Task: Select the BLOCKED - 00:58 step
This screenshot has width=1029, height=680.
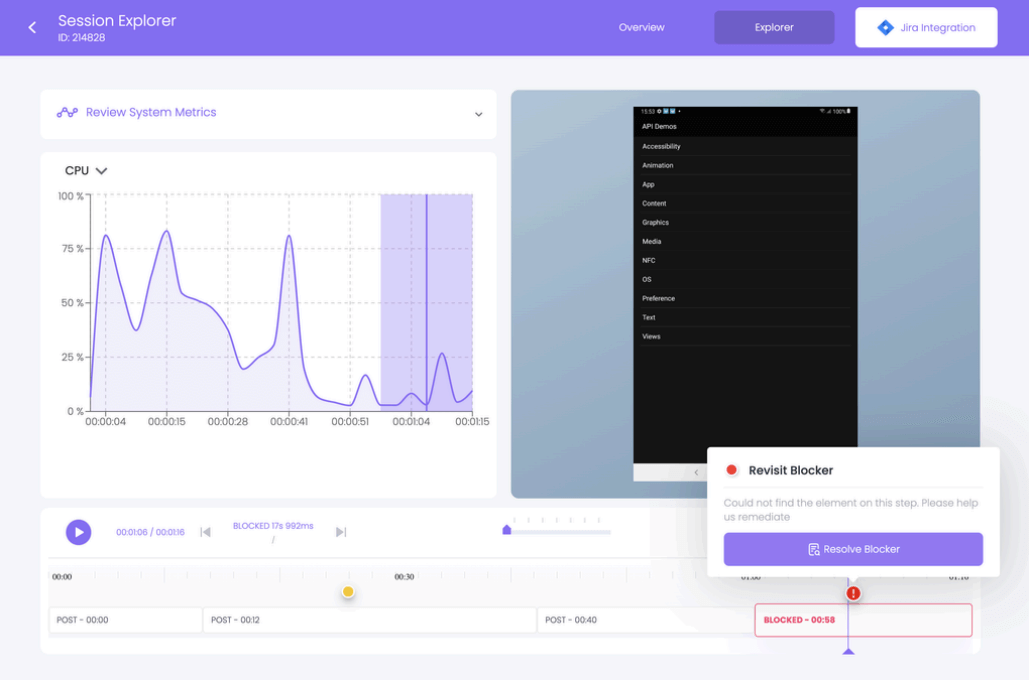Action: [x=863, y=620]
